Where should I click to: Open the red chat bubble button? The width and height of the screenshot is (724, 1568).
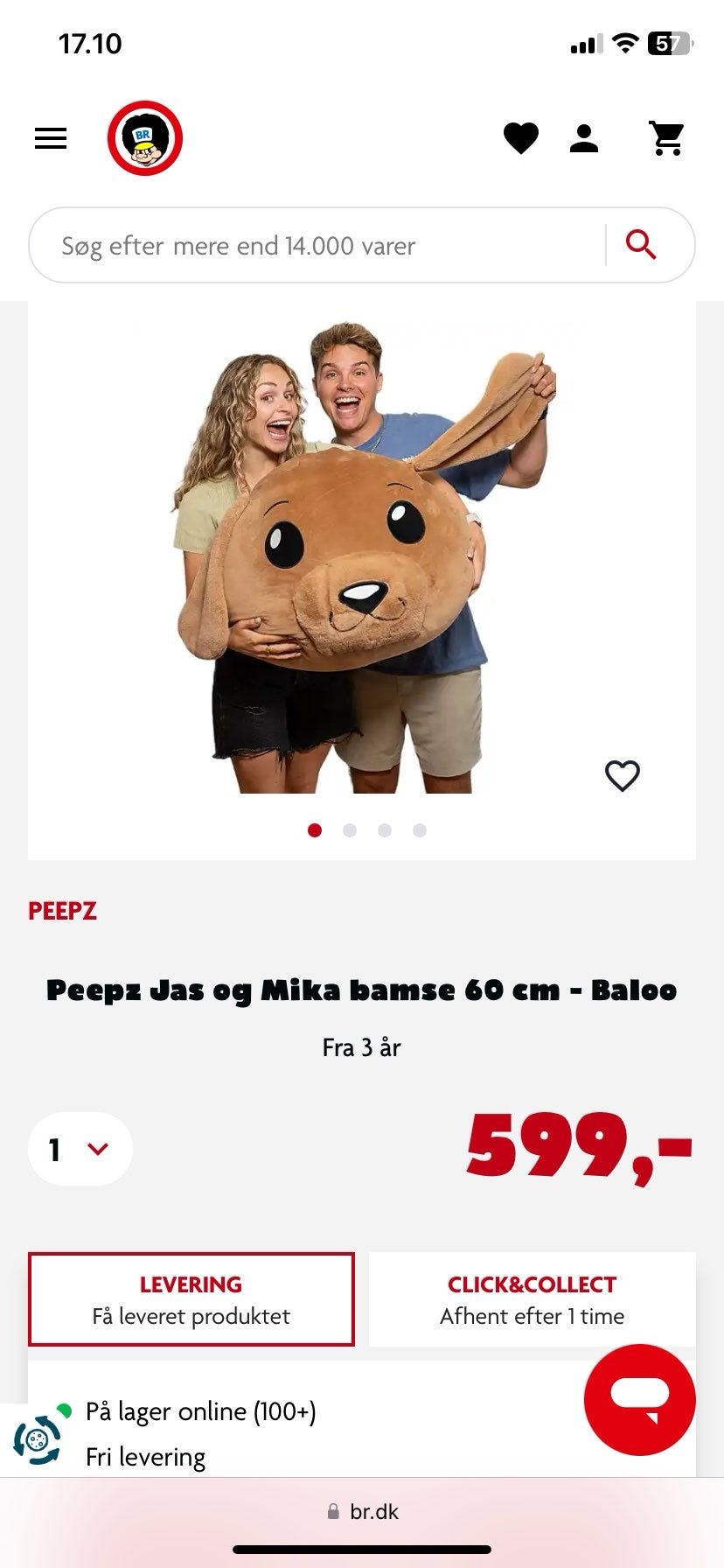tap(640, 1399)
